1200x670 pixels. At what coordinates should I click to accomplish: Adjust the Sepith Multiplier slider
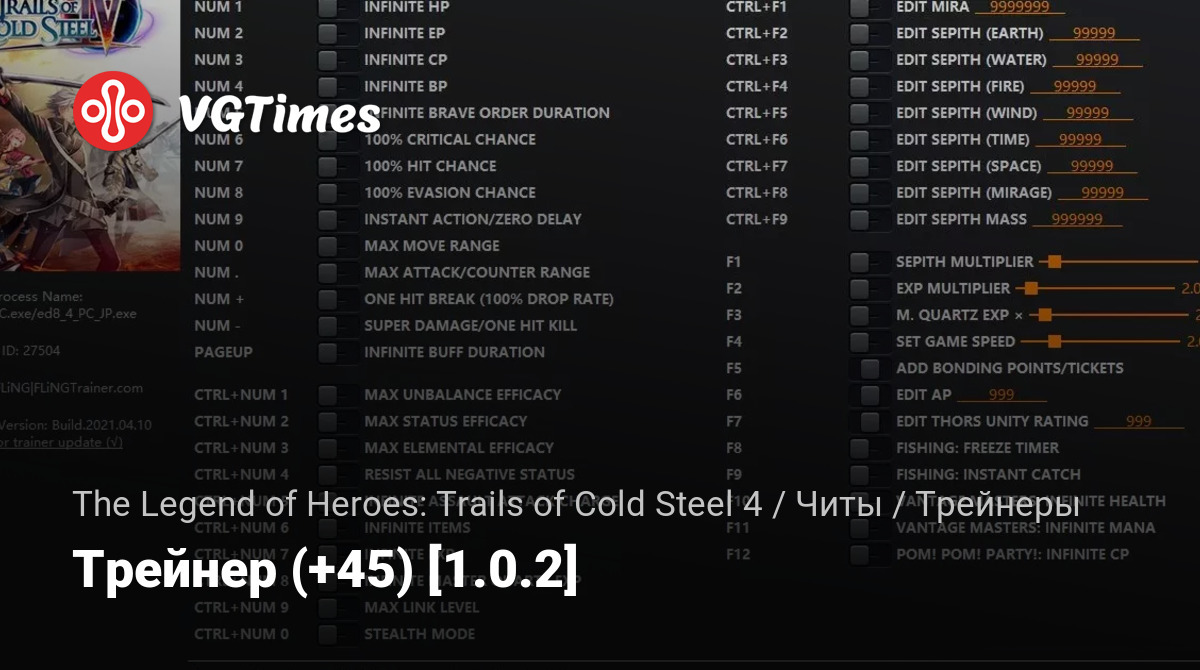[x=1053, y=262]
